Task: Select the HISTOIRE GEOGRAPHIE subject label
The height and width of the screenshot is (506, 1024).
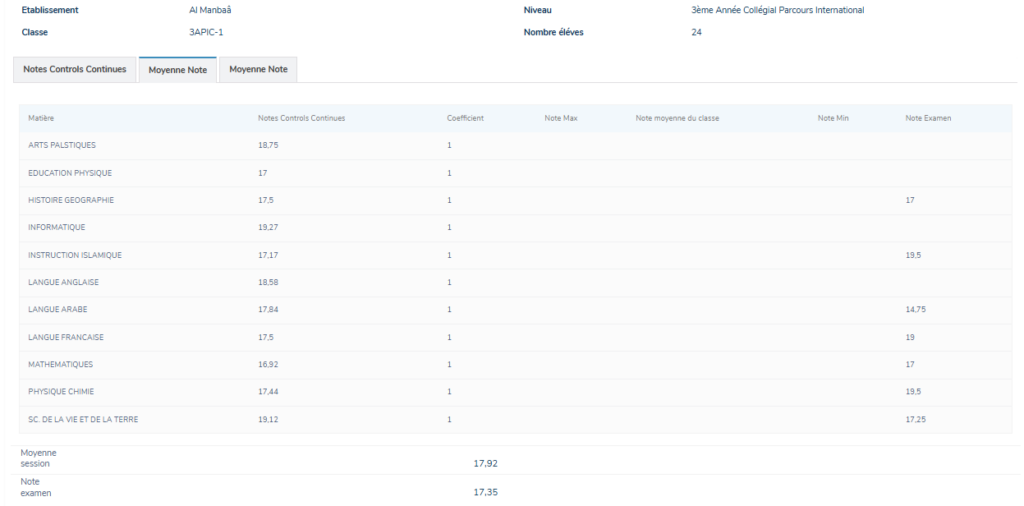Action: pos(71,200)
